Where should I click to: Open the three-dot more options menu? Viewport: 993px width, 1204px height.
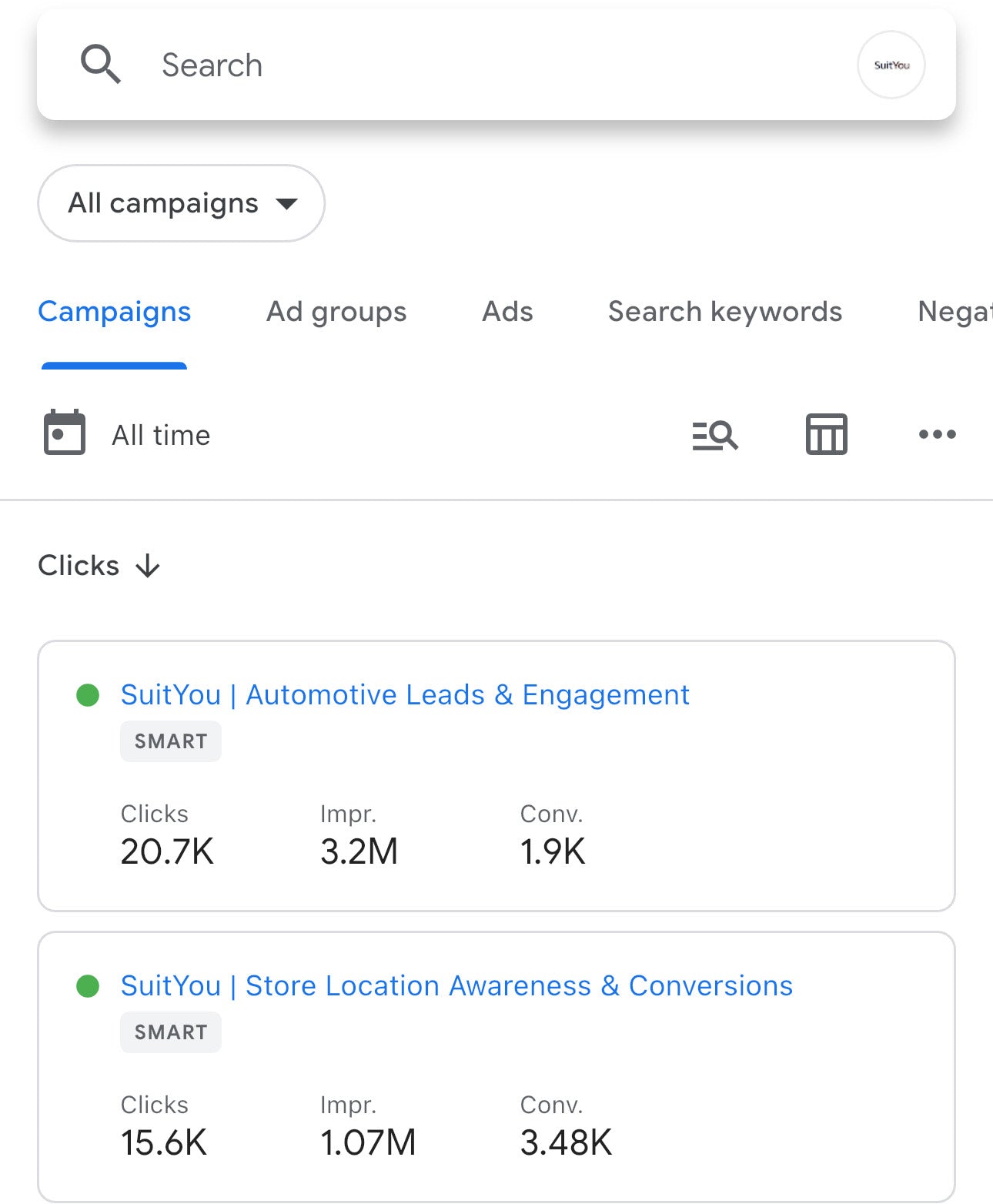pyautogui.click(x=937, y=435)
